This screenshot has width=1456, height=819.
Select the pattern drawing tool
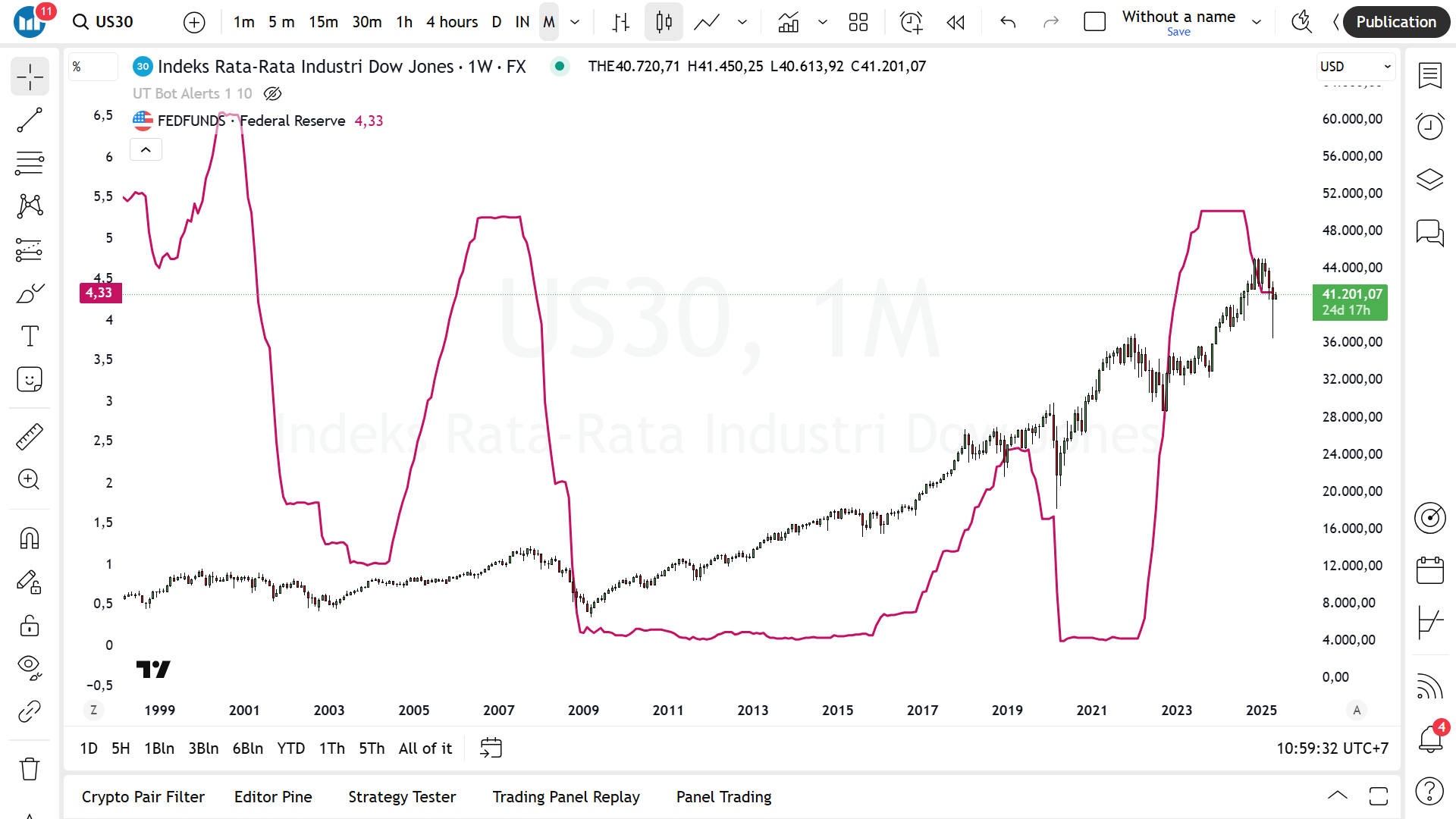pyautogui.click(x=30, y=206)
